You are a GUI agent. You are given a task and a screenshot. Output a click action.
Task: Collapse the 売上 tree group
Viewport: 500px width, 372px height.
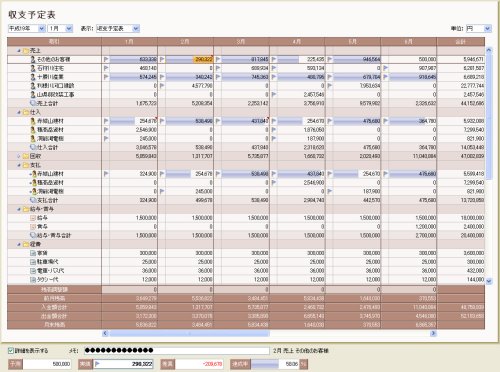click(19, 51)
